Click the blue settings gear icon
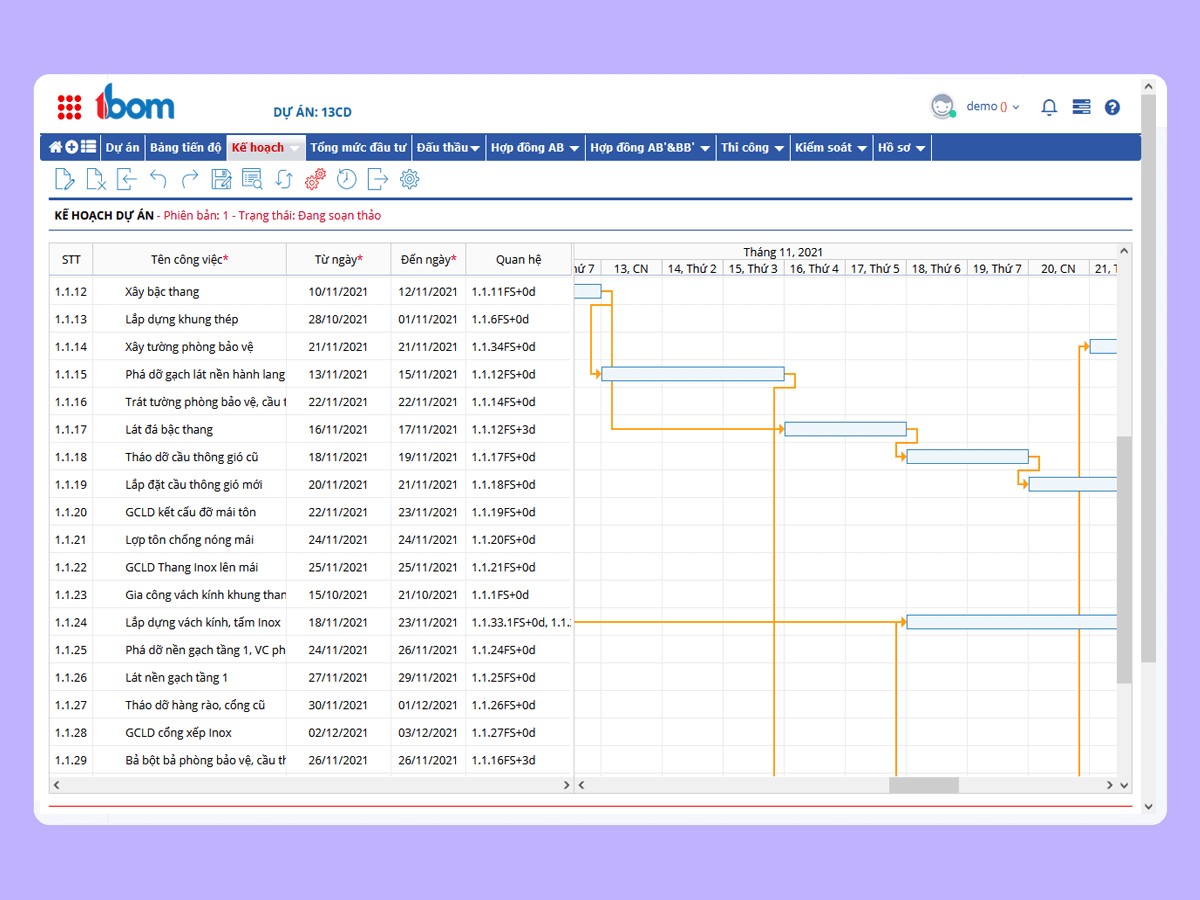 pos(409,179)
